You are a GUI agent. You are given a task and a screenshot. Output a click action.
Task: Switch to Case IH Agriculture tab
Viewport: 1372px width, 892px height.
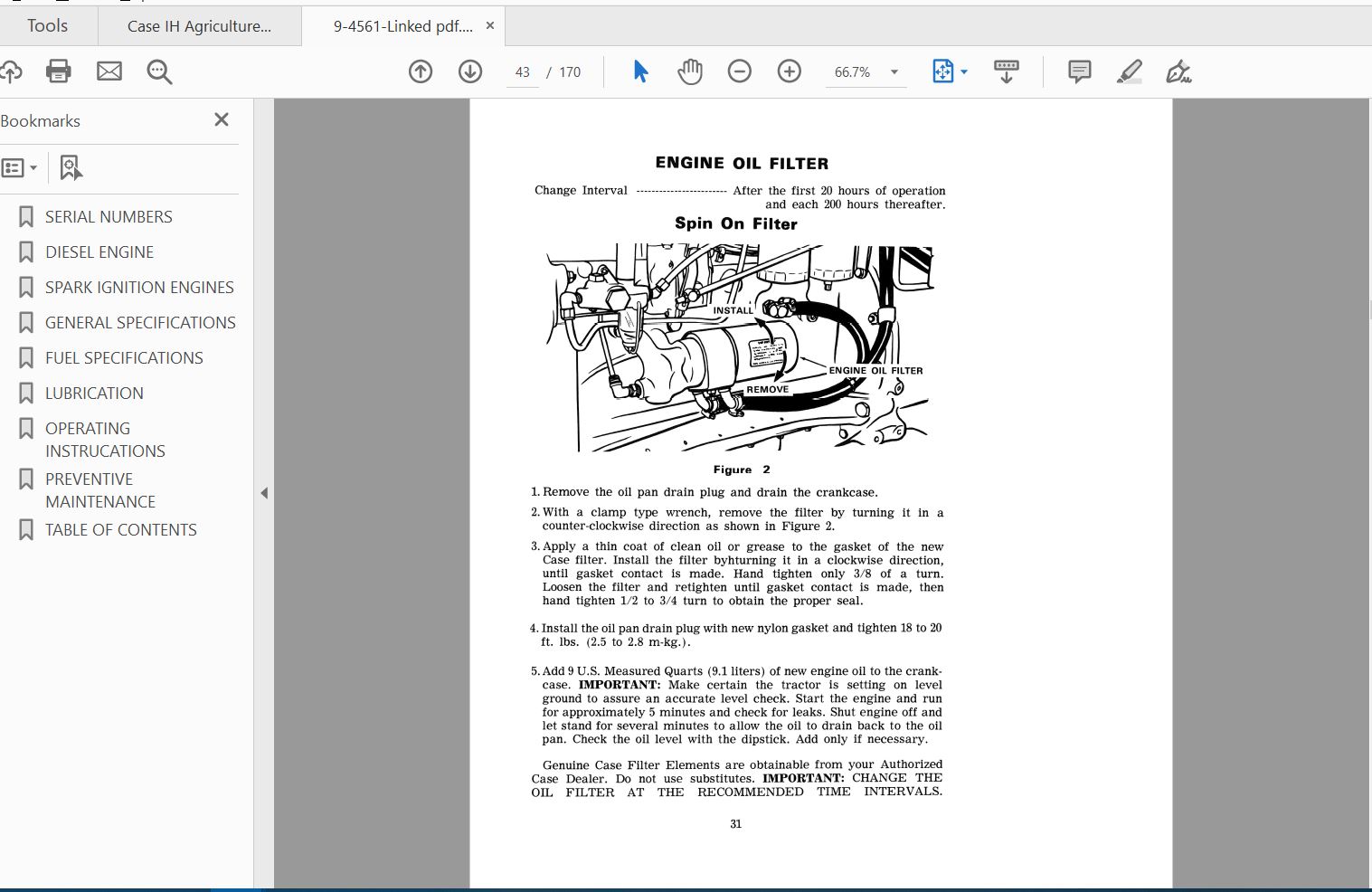click(199, 26)
